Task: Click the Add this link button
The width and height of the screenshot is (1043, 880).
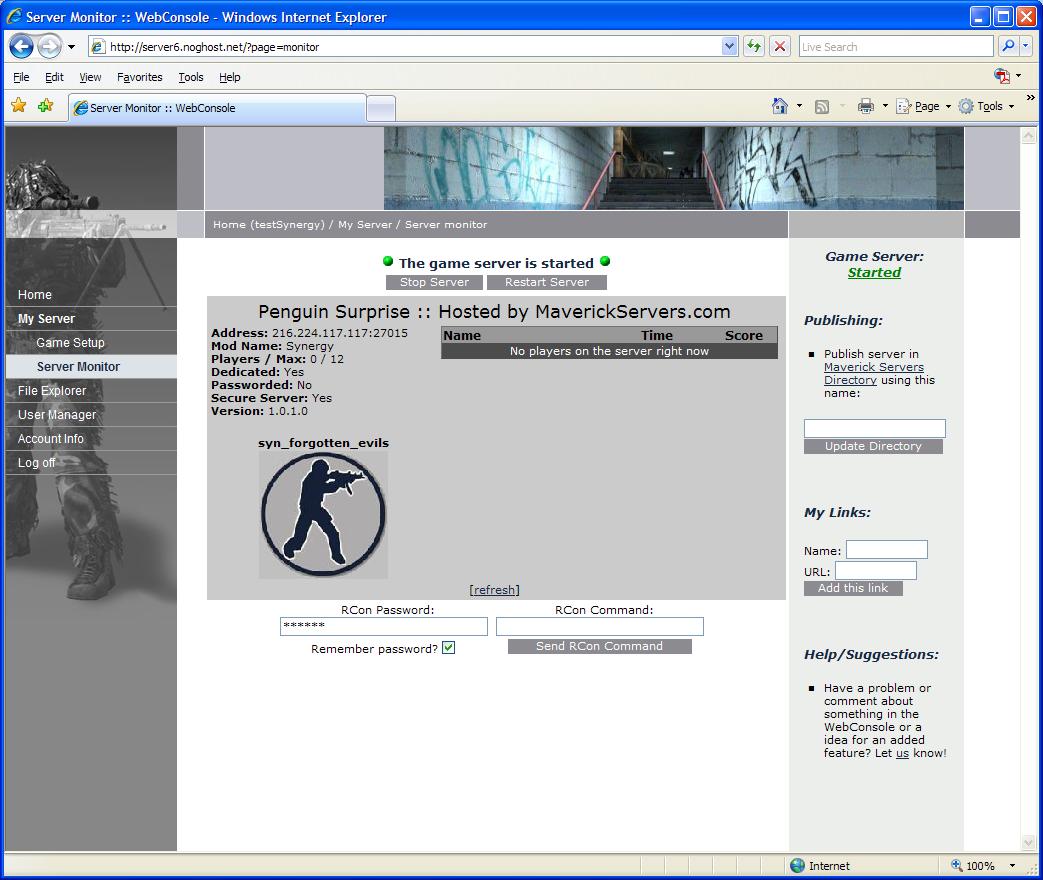Action: (853, 588)
